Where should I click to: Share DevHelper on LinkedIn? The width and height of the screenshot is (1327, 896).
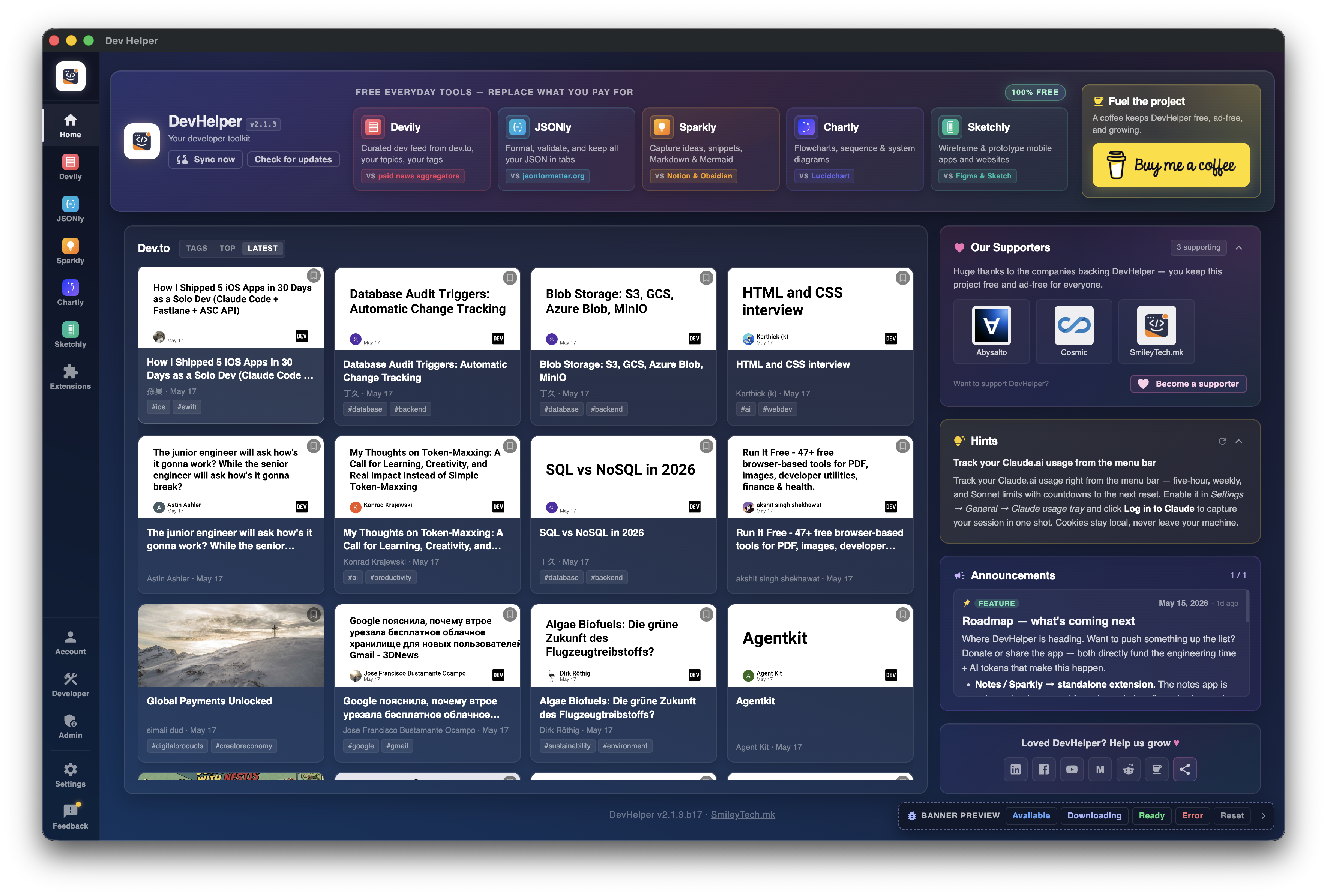coord(1015,769)
